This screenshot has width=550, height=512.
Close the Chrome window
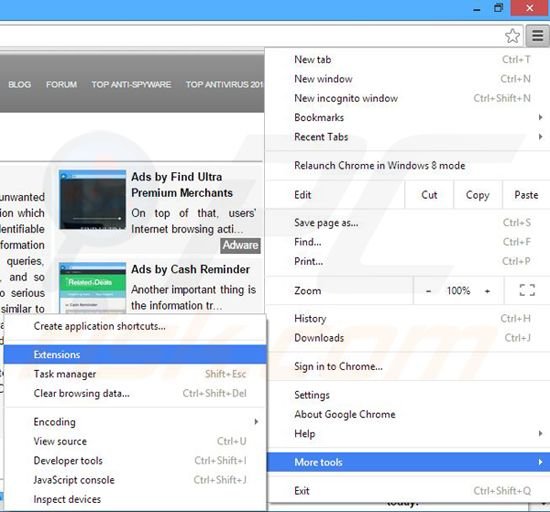530,8
